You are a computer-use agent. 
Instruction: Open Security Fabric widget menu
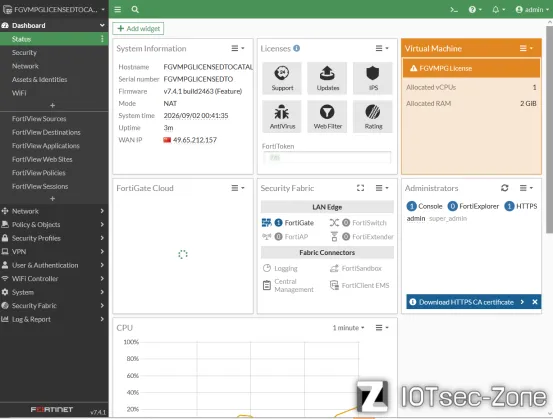(382, 188)
